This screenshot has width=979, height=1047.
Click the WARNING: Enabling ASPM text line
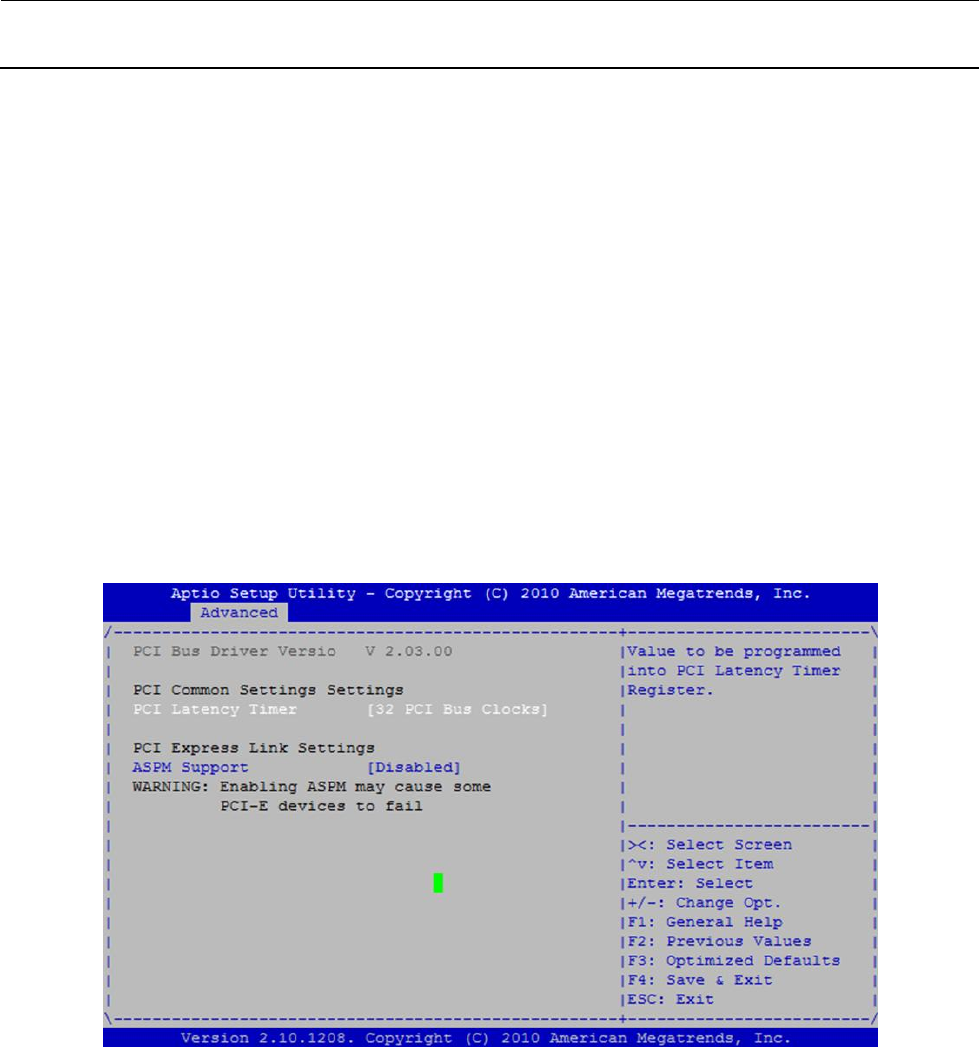(312, 787)
